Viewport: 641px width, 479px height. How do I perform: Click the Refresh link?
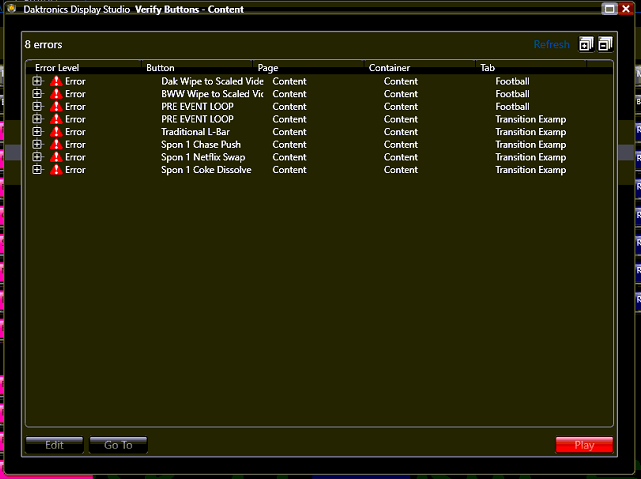pos(551,44)
